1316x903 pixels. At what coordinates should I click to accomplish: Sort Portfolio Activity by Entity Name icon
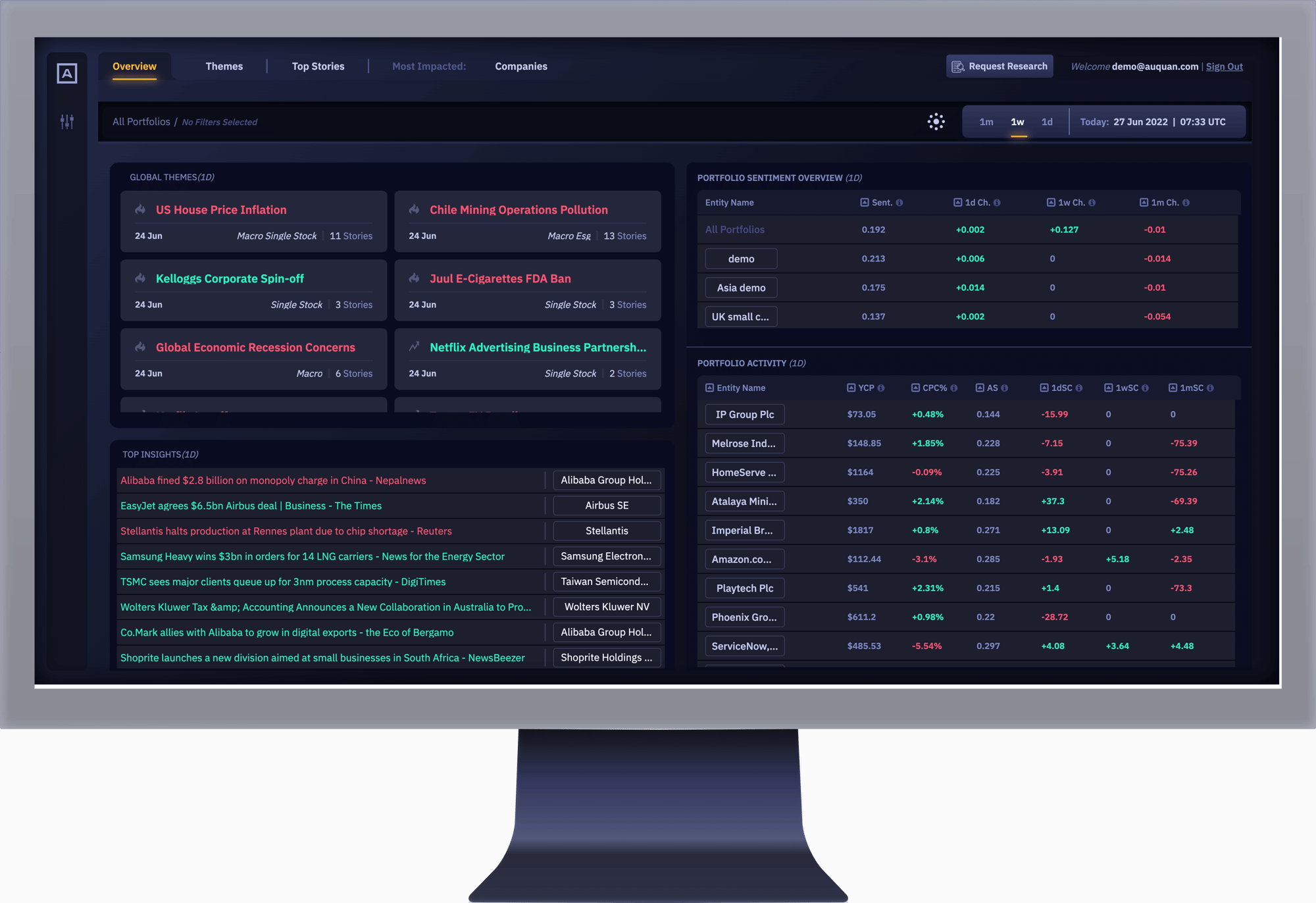[710, 388]
